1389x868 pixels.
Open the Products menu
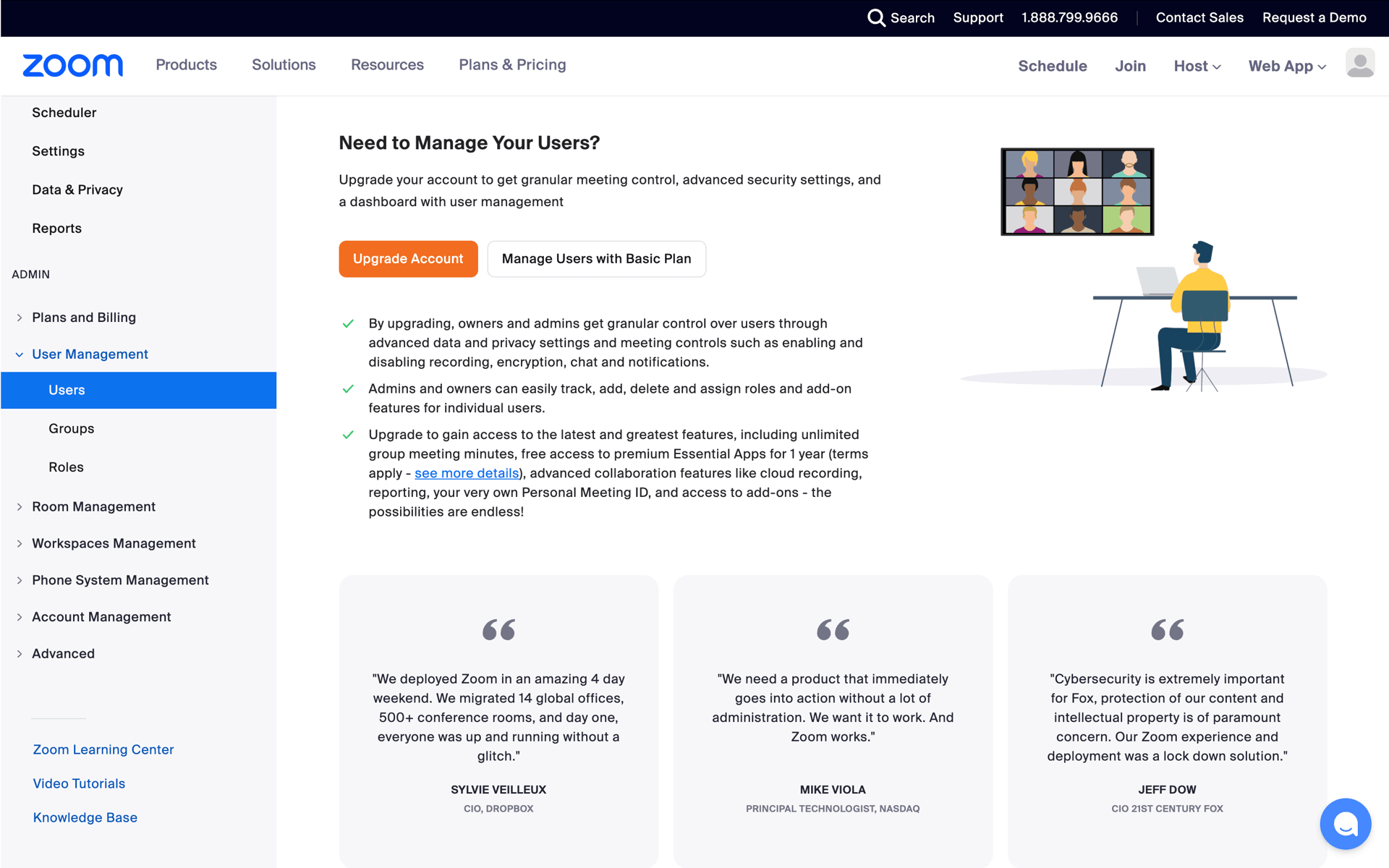coord(186,64)
